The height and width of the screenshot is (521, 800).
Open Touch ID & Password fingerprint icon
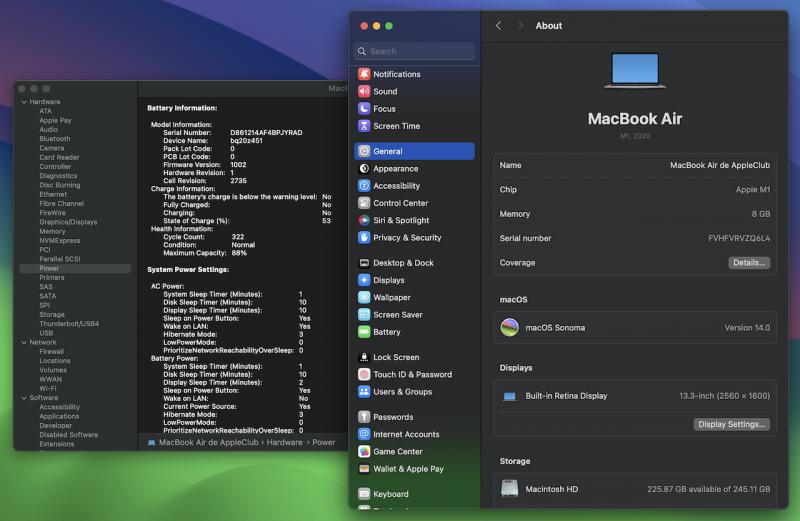(364, 375)
